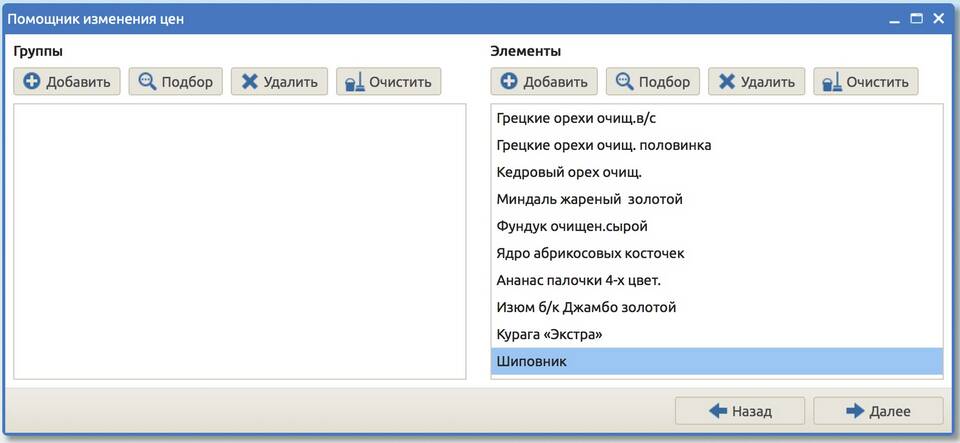Select row Изюм б/к Джамбо золотой

pyautogui.click(x=717, y=307)
